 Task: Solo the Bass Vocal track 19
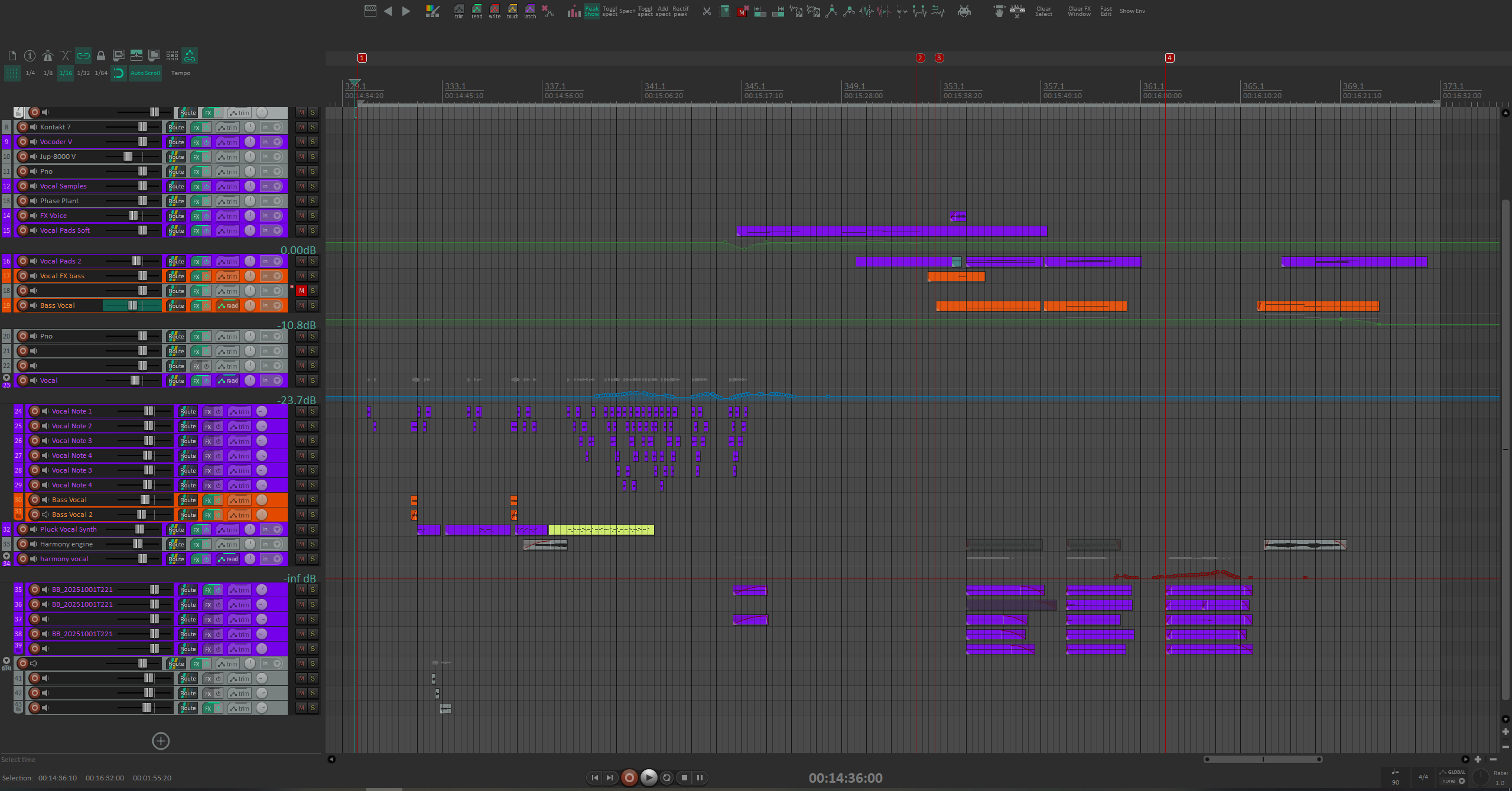pyautogui.click(x=313, y=305)
